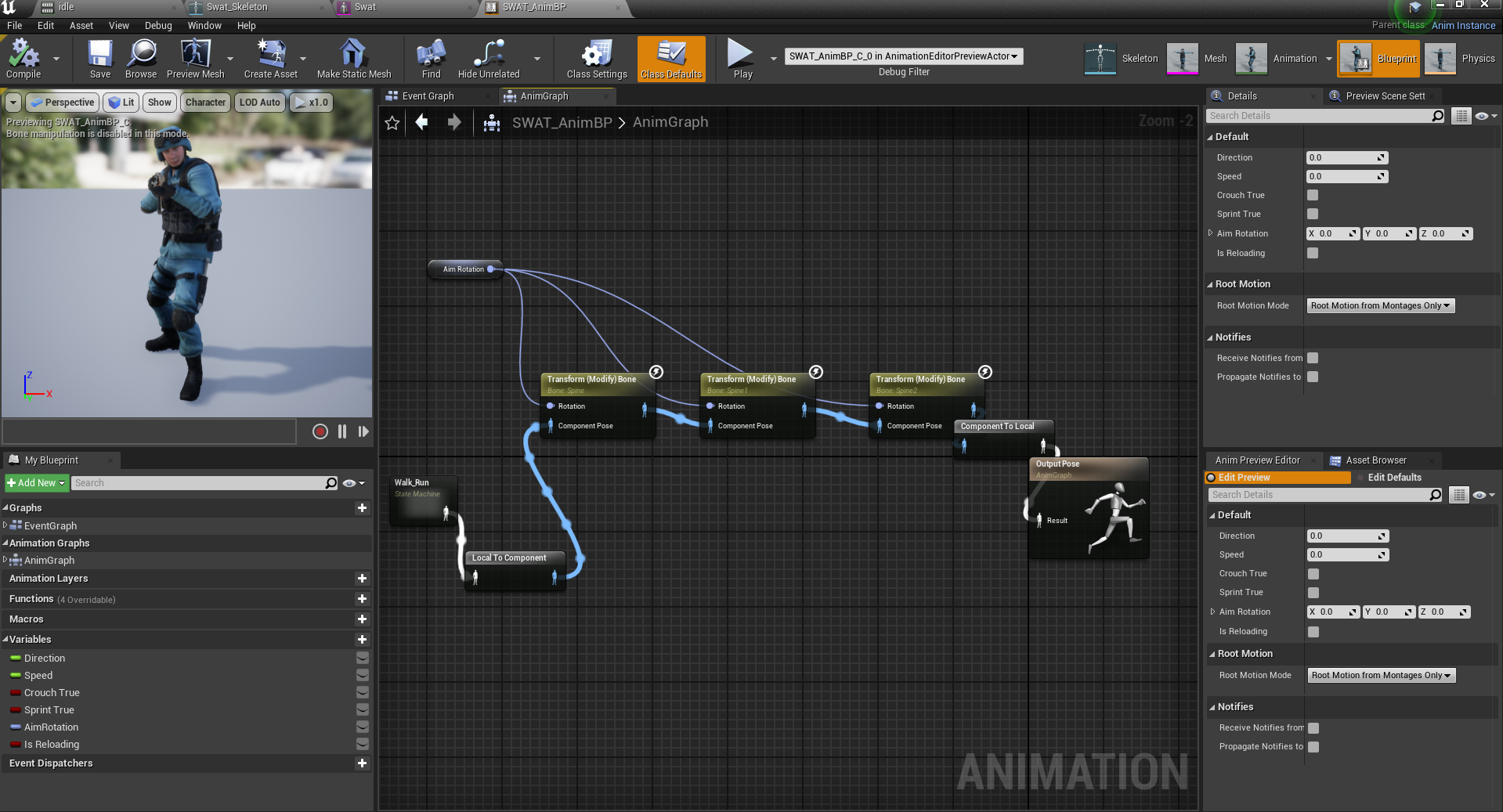Screen dimensions: 1503x812
Task: Collapse the Variables section
Action: click(x=5, y=639)
